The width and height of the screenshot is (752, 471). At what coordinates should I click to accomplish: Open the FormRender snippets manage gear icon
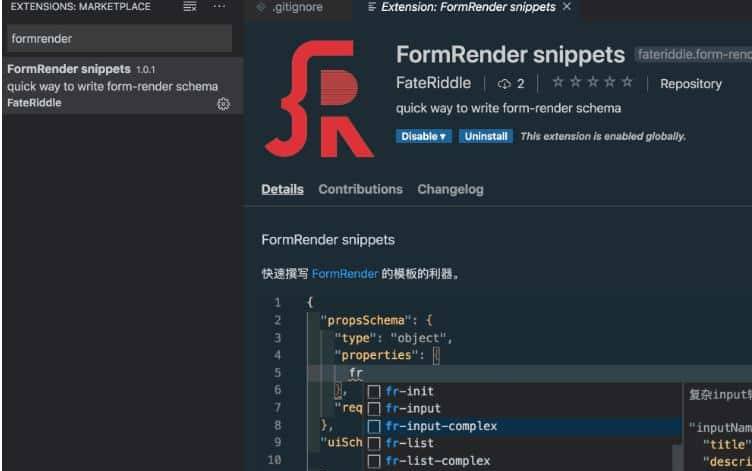[x=223, y=104]
